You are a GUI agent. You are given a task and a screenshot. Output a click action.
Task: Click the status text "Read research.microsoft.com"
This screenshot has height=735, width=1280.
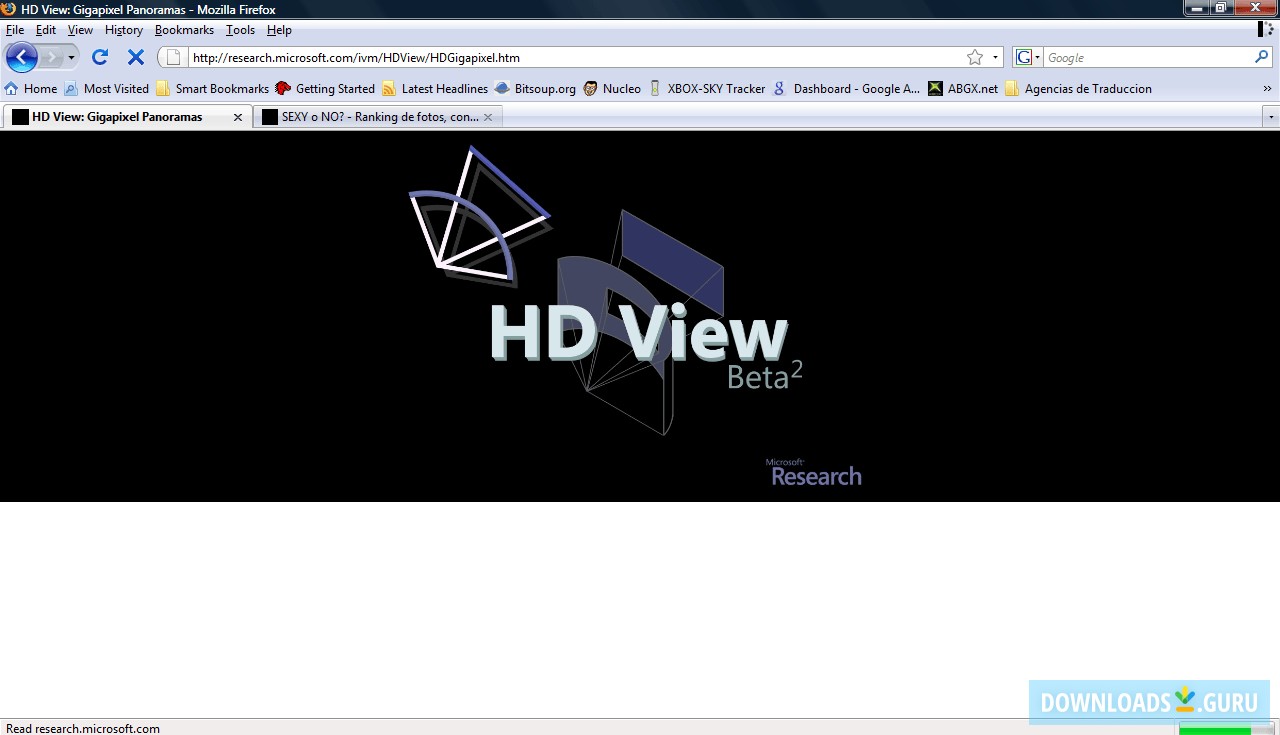point(83,728)
